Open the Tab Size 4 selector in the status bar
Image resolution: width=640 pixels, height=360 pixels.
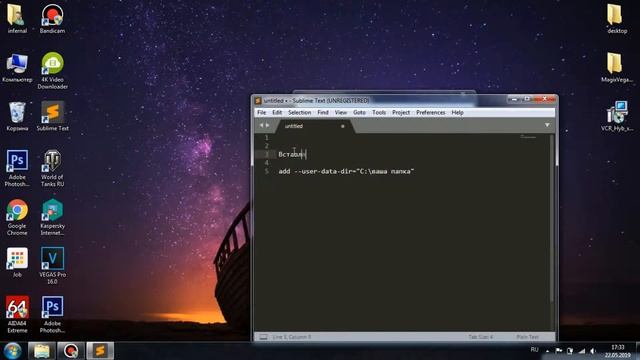(480, 337)
